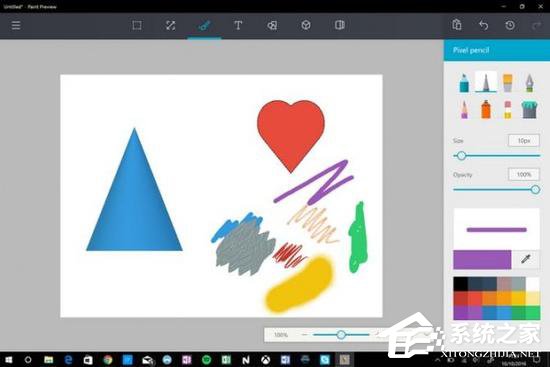Pick the taupe brownish-grey swatch
550x367 pixels.
click(x=504, y=284)
